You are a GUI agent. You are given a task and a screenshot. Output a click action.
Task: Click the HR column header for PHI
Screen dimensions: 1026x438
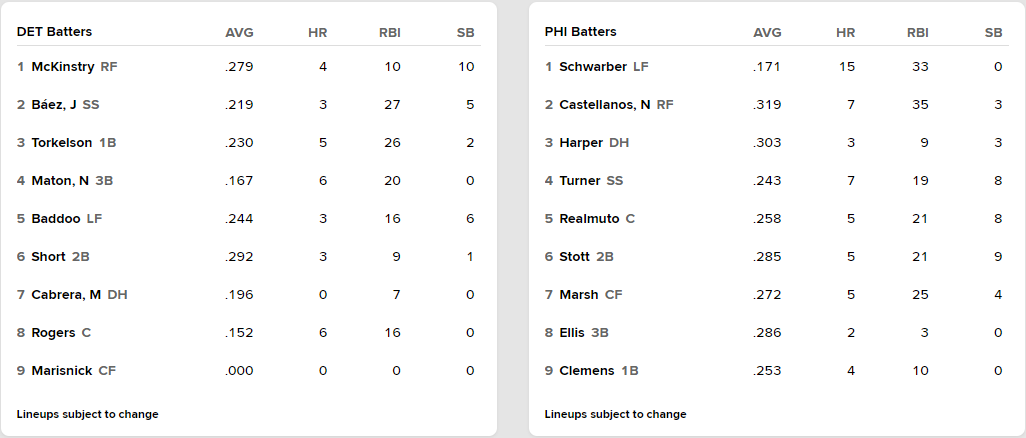pos(846,32)
